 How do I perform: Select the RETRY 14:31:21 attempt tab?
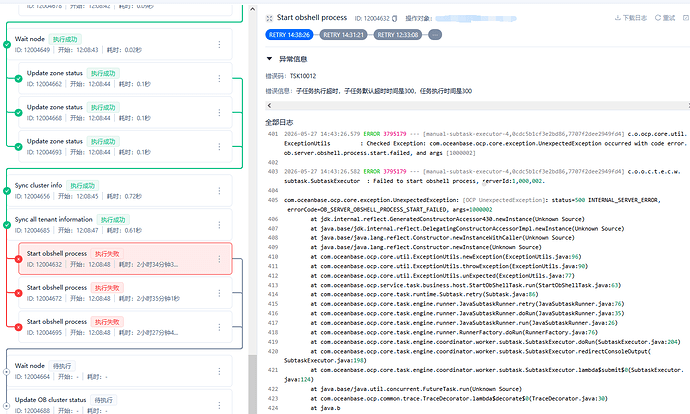pos(343,35)
